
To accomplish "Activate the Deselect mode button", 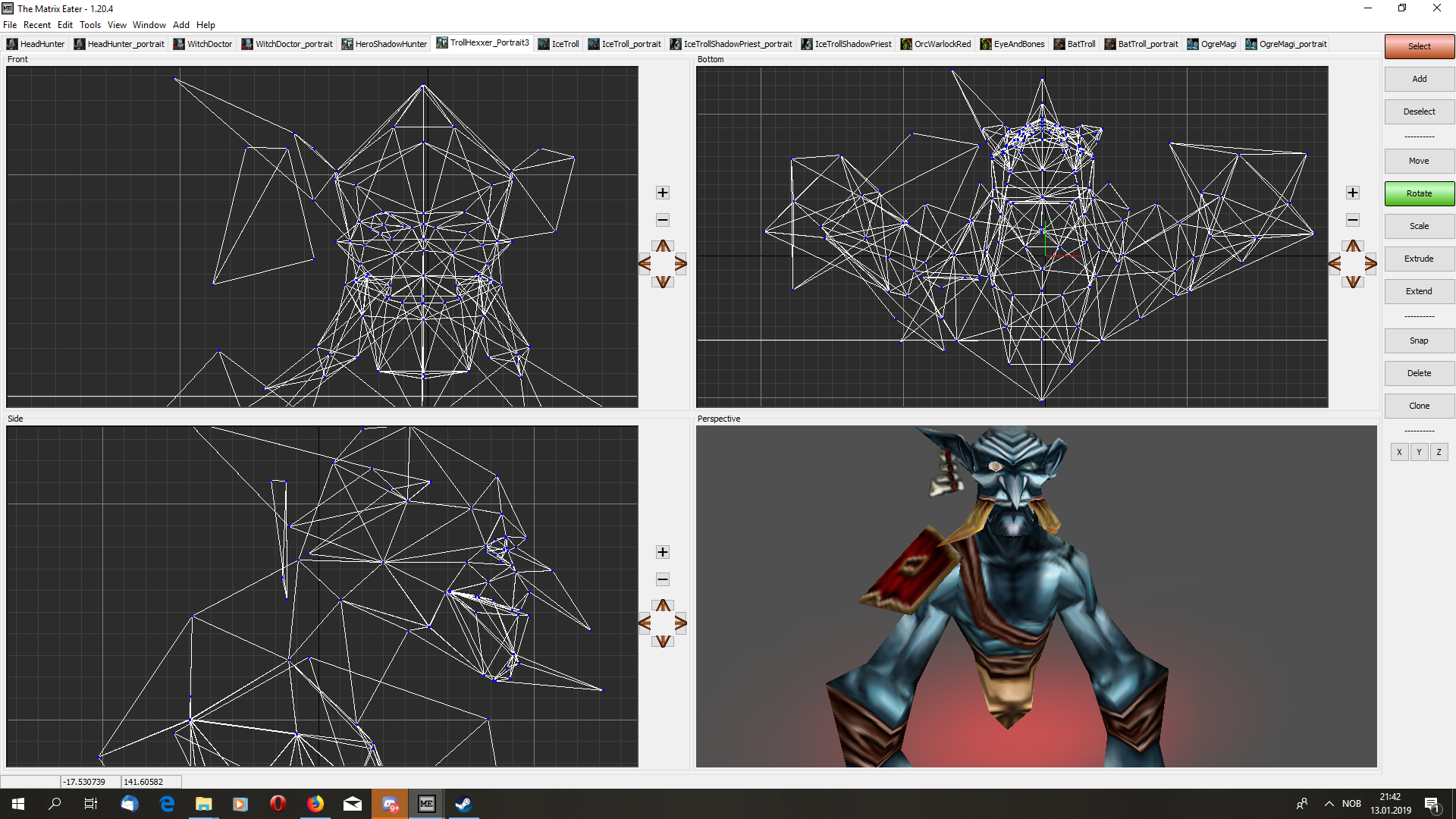I will click(x=1419, y=111).
